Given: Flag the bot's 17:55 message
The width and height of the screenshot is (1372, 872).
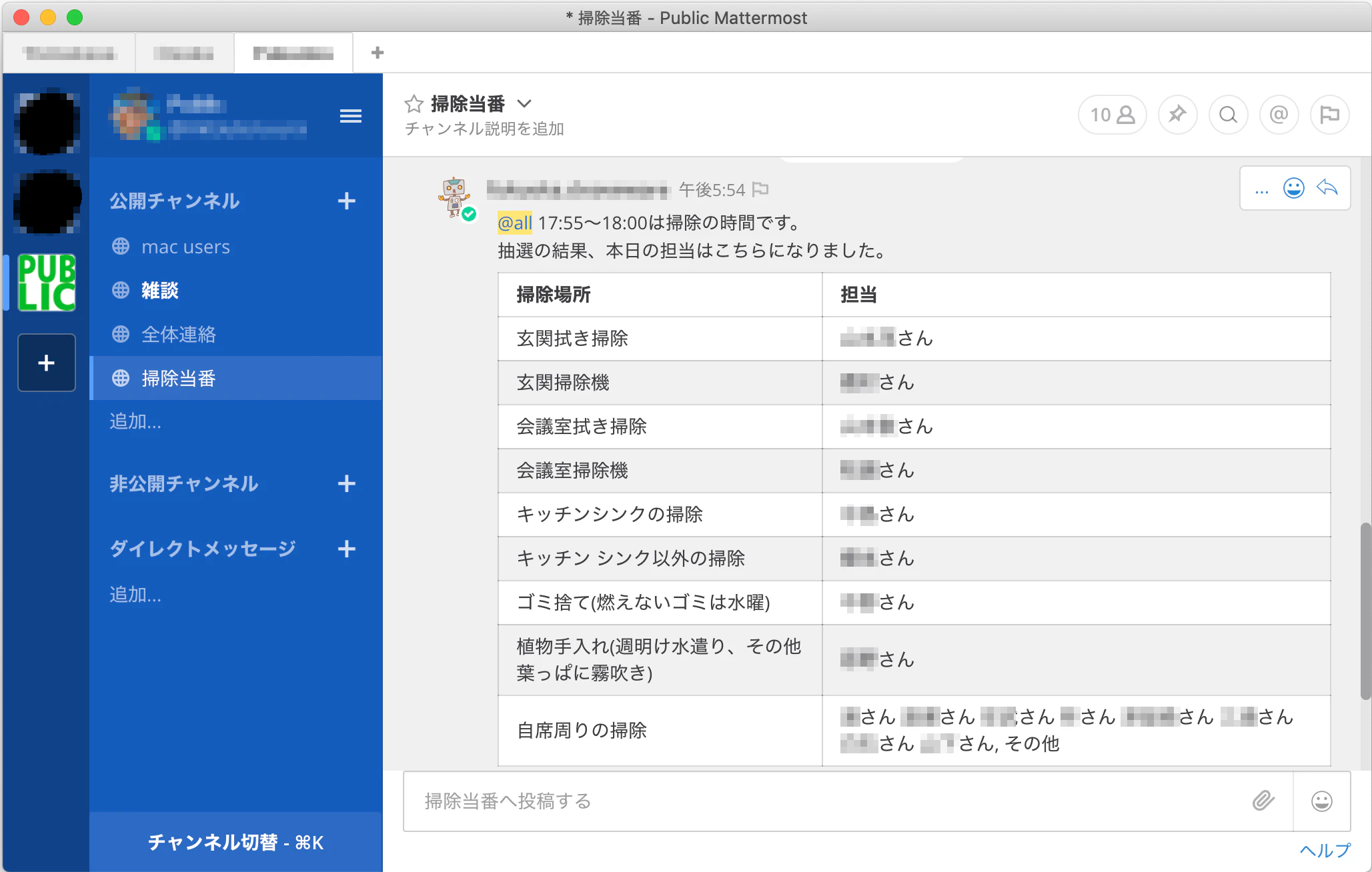Looking at the screenshot, I should coord(761,189).
